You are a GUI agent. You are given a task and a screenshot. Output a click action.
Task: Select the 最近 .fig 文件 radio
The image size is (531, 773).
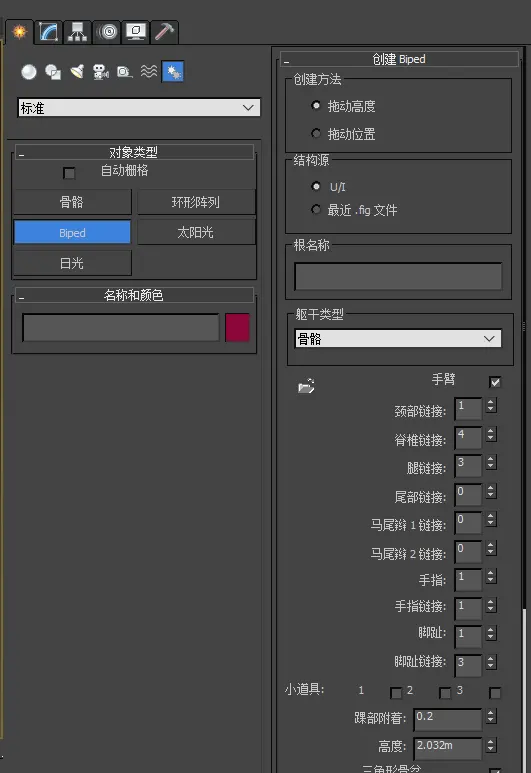[316, 210]
